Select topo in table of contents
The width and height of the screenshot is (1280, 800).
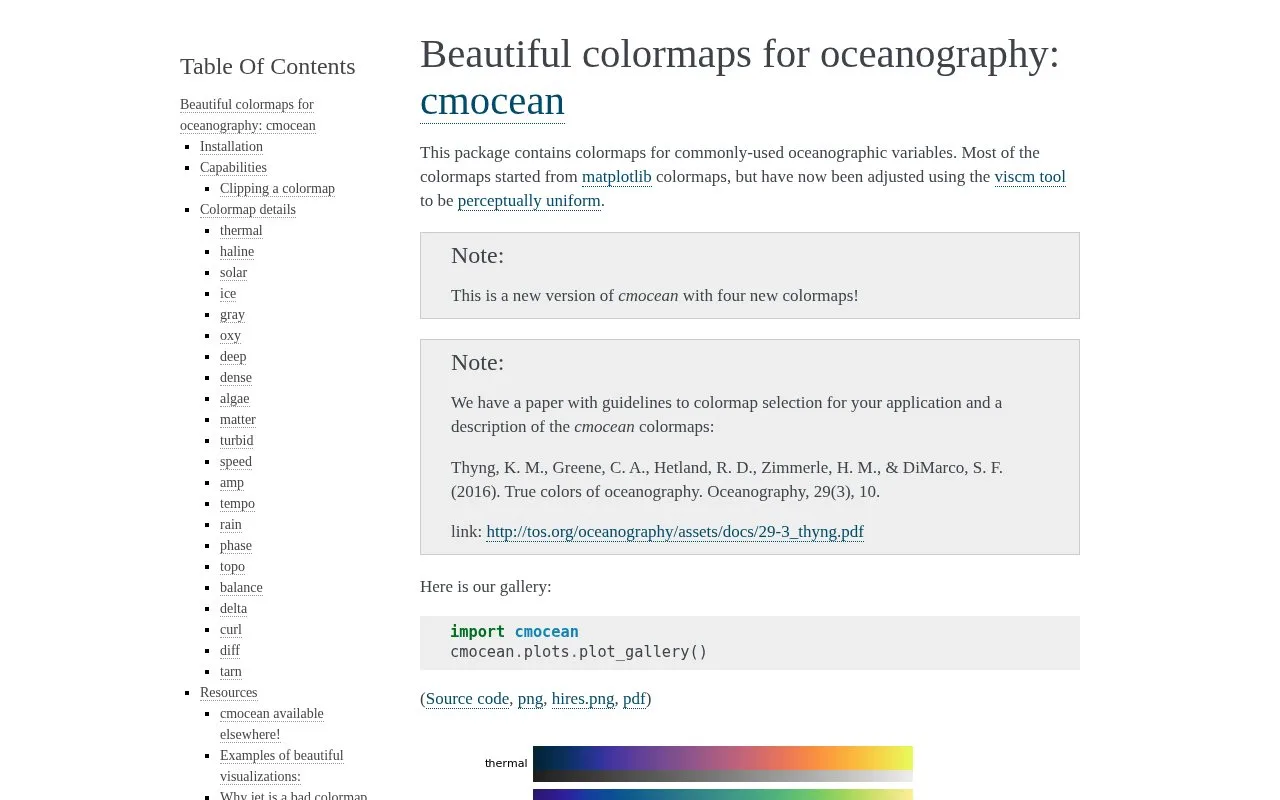click(x=232, y=567)
